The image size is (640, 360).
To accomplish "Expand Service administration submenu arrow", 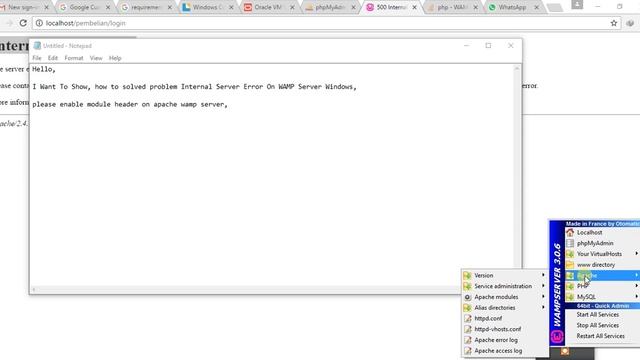I will [543, 286].
